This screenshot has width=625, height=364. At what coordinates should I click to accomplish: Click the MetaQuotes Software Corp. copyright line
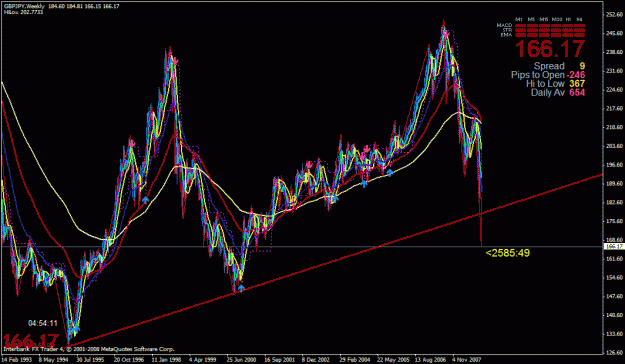pos(89,349)
